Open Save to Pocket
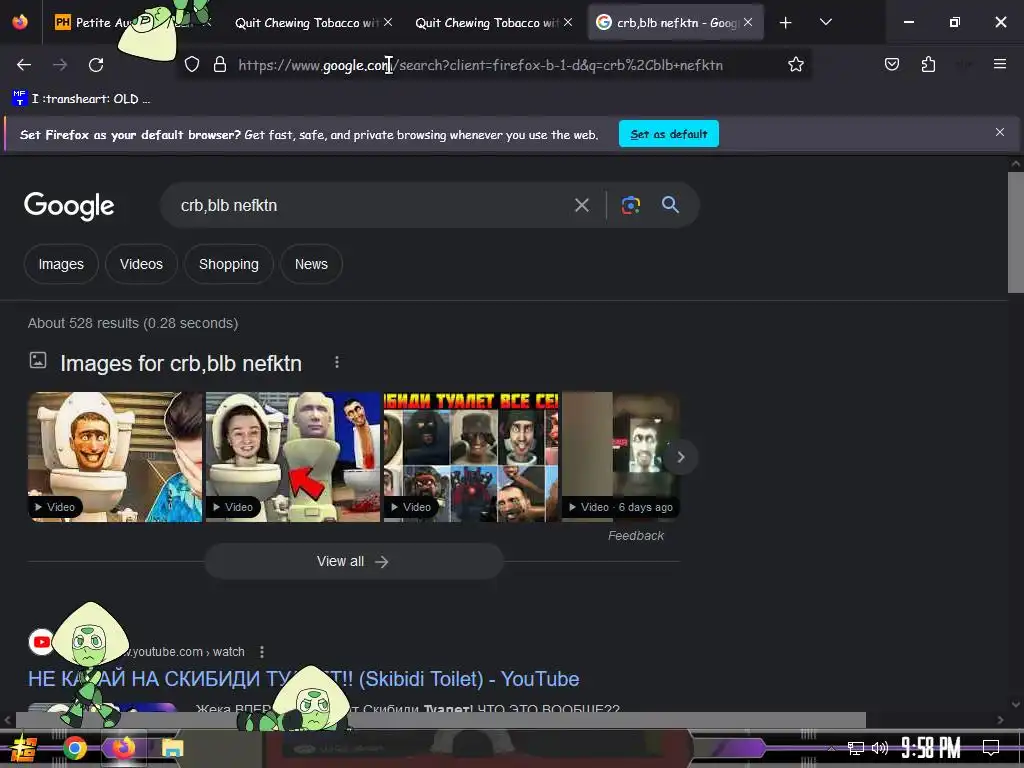 click(x=891, y=64)
